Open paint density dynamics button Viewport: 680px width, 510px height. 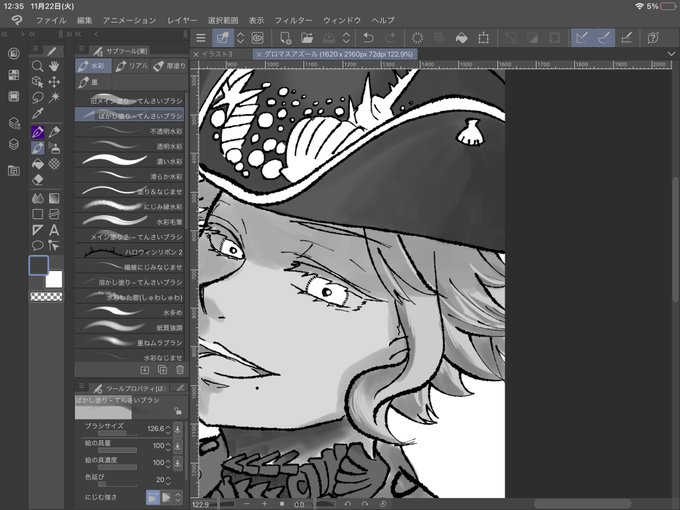click(178, 463)
